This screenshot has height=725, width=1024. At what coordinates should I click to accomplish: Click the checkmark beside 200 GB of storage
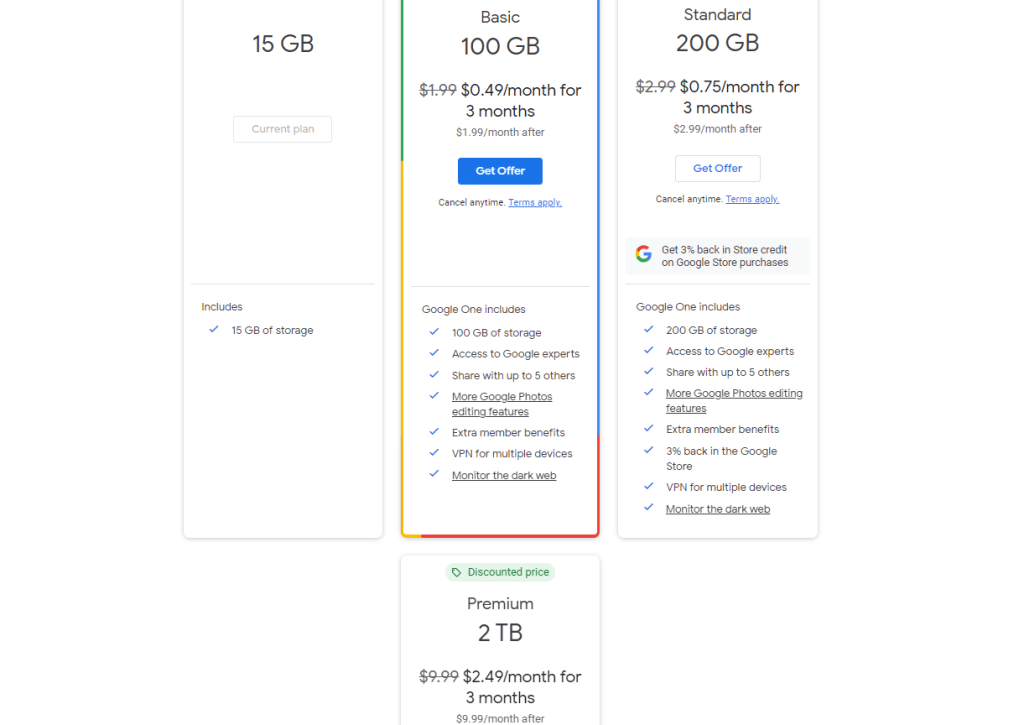[649, 329]
